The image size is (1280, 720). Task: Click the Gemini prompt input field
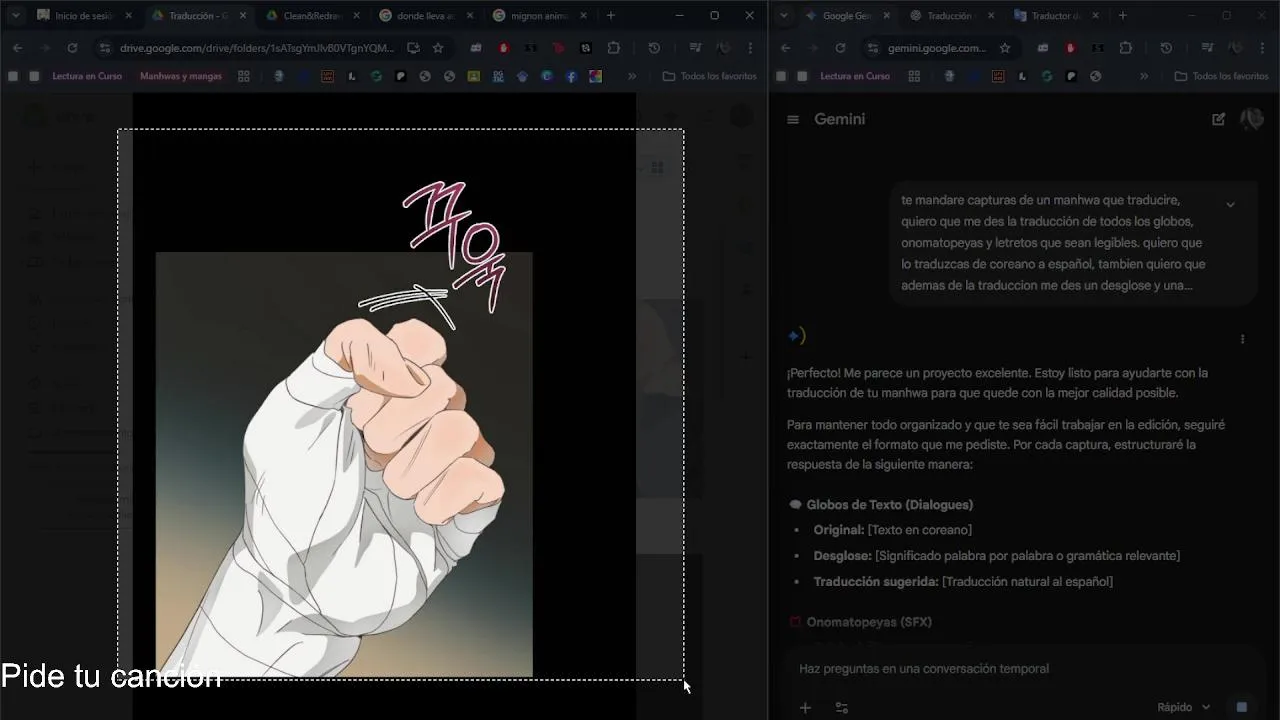click(x=1020, y=668)
